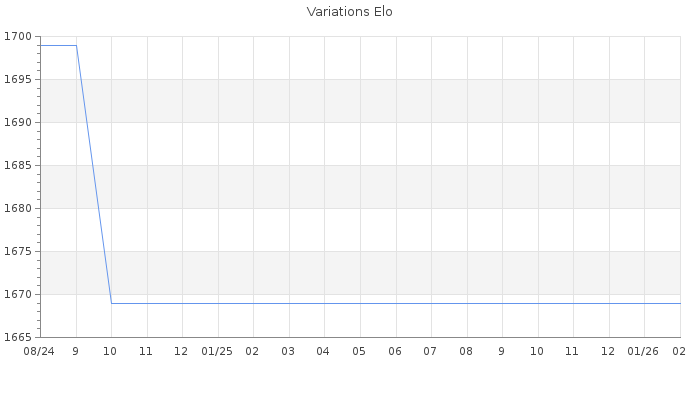Click the 1700 y-axis label
The height and width of the screenshot is (400, 700).
coord(18,37)
